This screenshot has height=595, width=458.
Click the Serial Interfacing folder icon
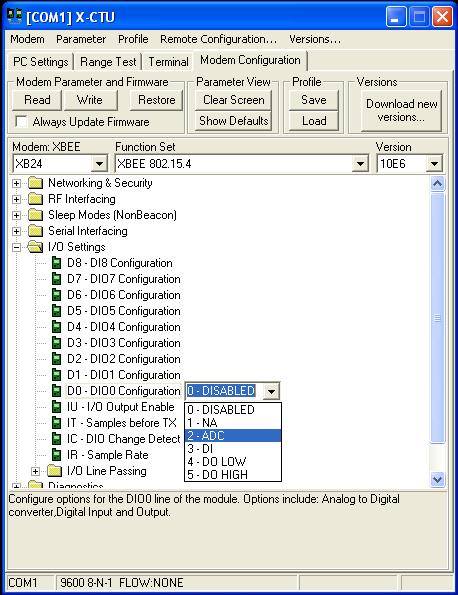(x=36, y=231)
